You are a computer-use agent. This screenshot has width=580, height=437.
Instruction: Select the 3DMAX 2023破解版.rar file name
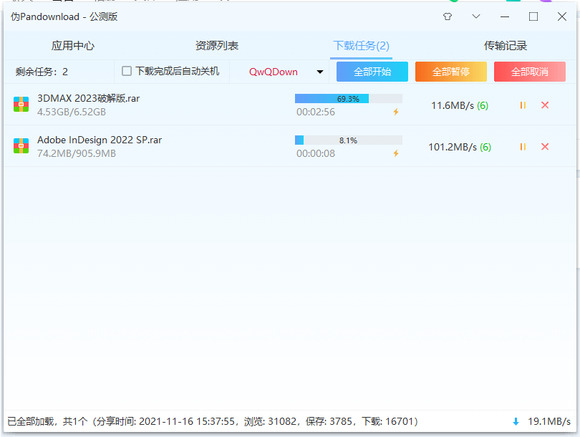pos(88,98)
